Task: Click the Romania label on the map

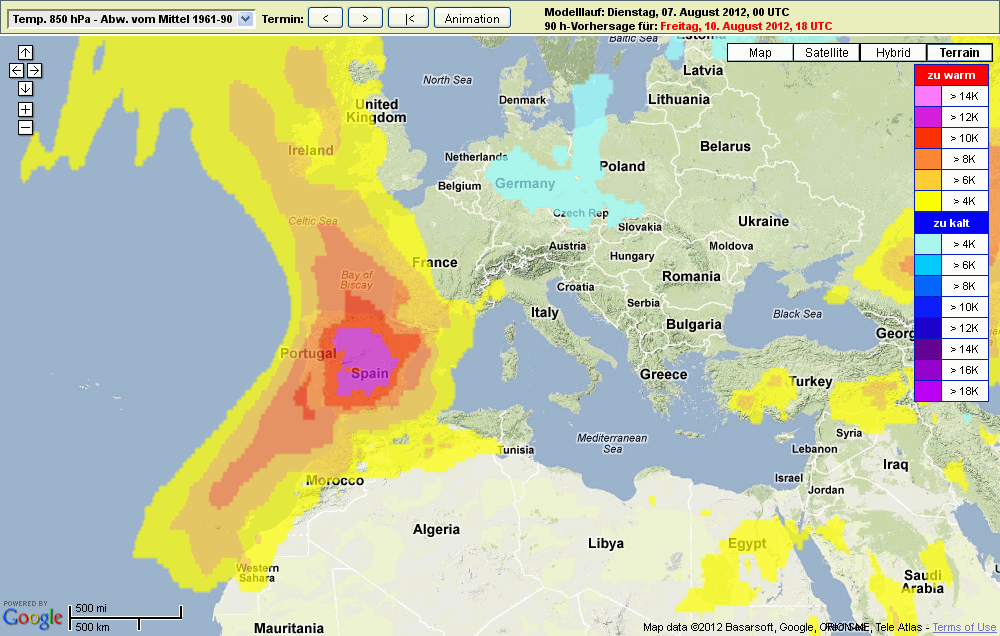Action: (x=691, y=277)
